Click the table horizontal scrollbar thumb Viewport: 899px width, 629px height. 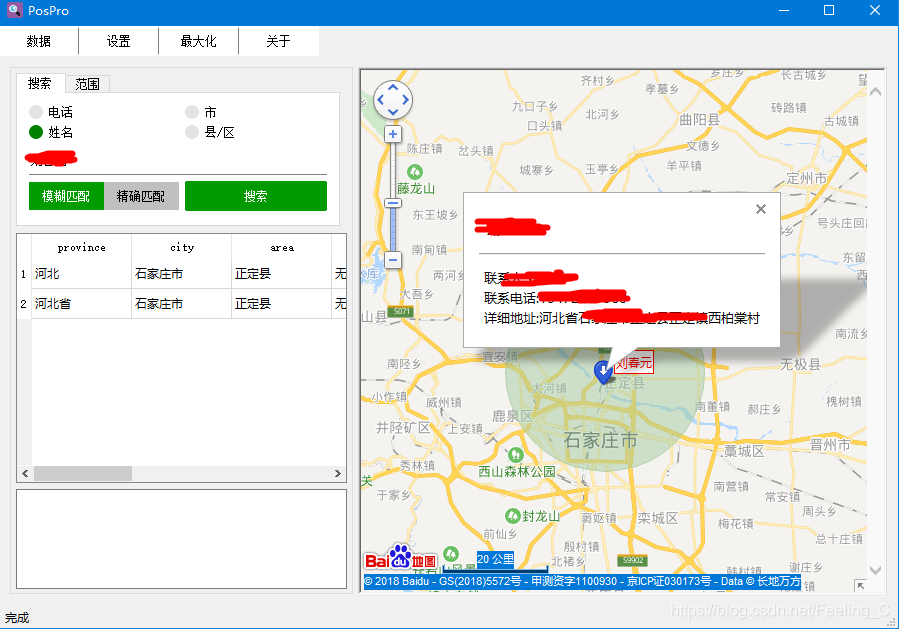point(83,474)
